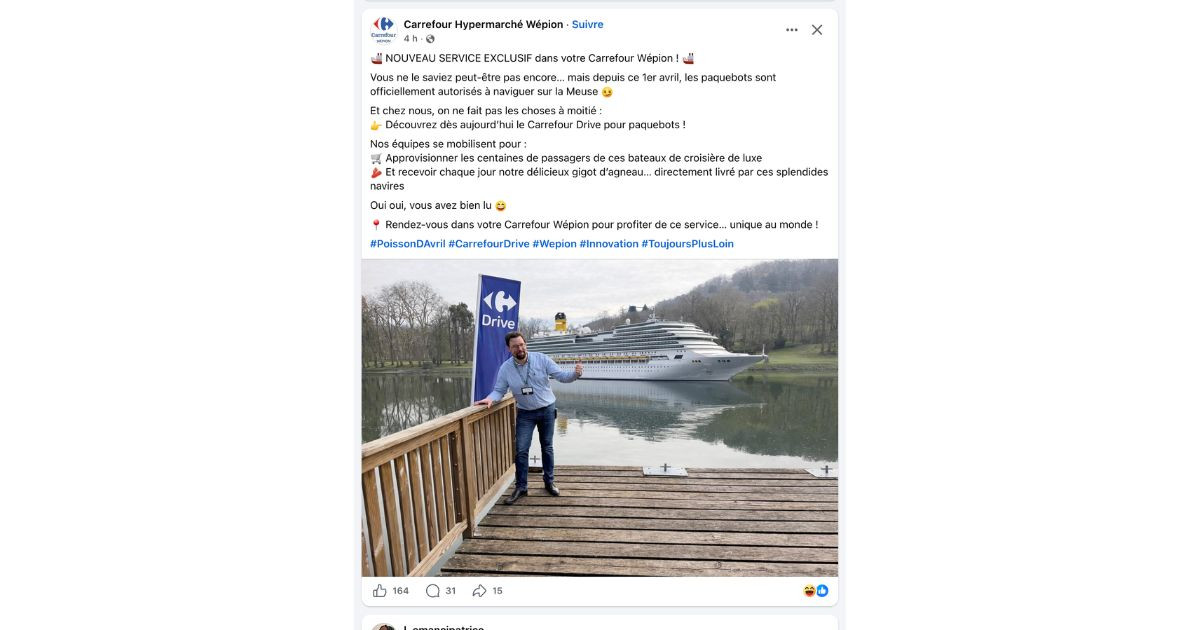Viewport: 1200px width, 630px height.
Task: Close the post with the X
Action: tap(817, 30)
